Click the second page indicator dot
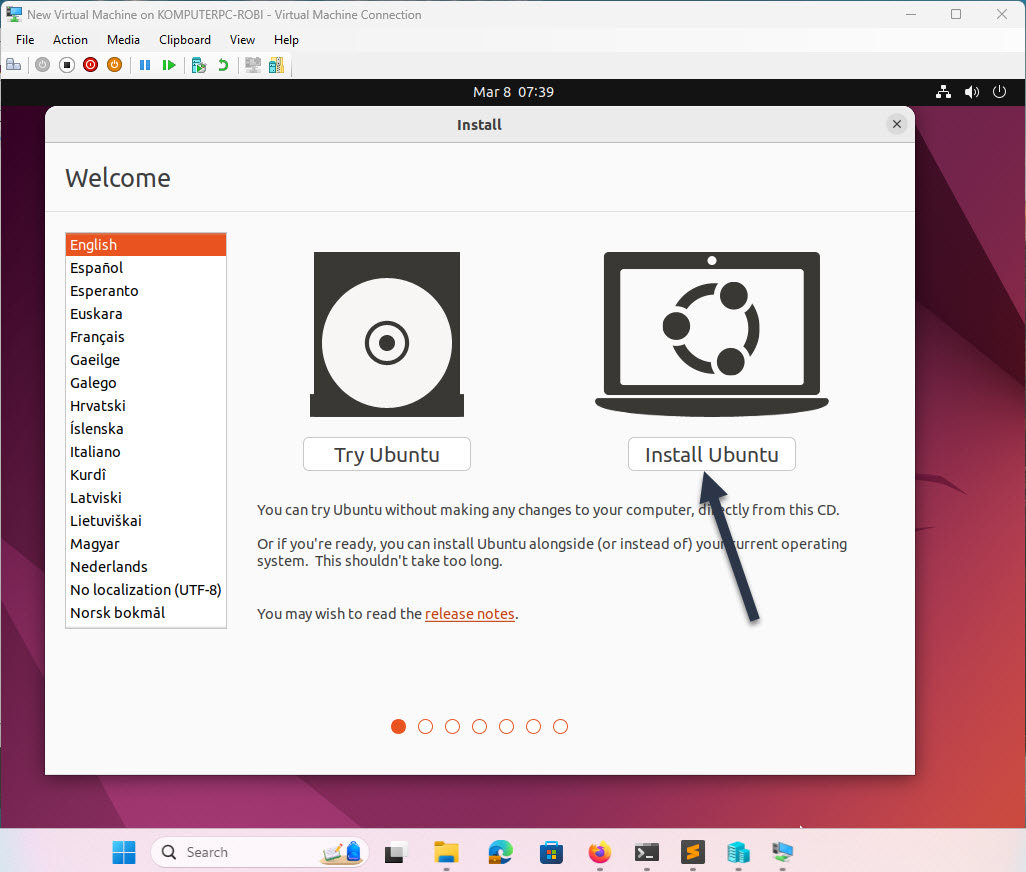 pos(425,727)
